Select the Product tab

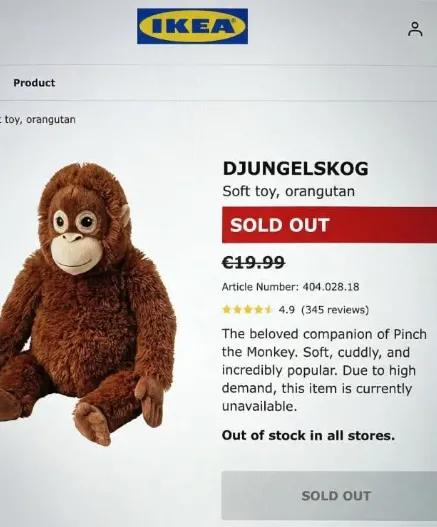(34, 83)
